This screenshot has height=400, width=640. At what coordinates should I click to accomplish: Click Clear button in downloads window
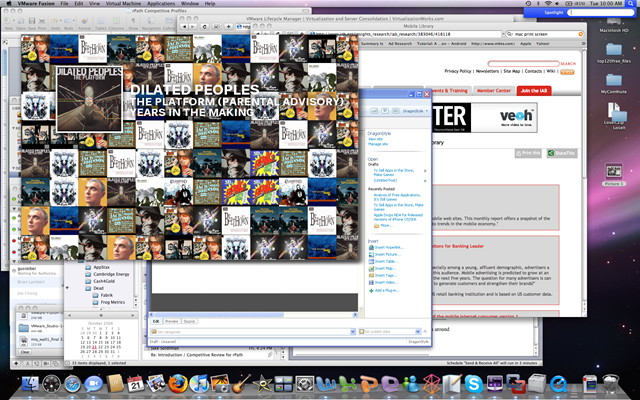click(25, 352)
